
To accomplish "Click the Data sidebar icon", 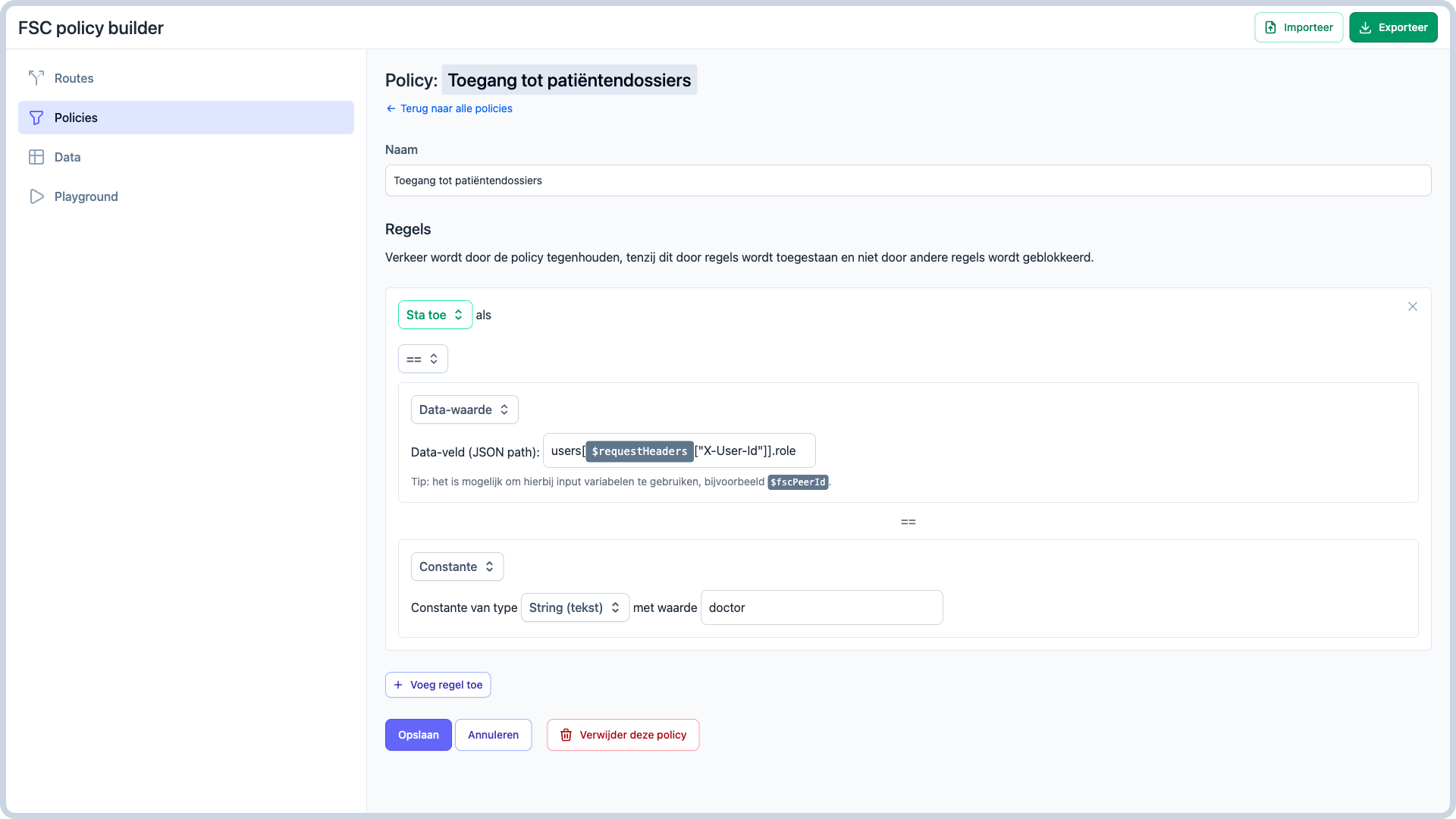I will pos(36,157).
